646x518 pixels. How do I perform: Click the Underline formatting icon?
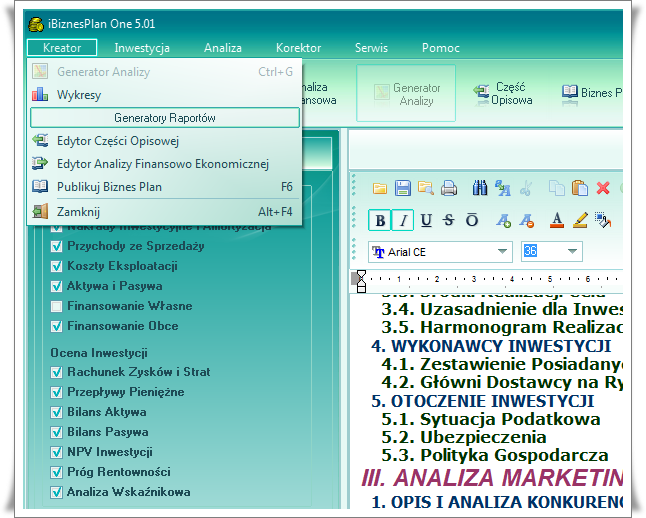point(426,221)
